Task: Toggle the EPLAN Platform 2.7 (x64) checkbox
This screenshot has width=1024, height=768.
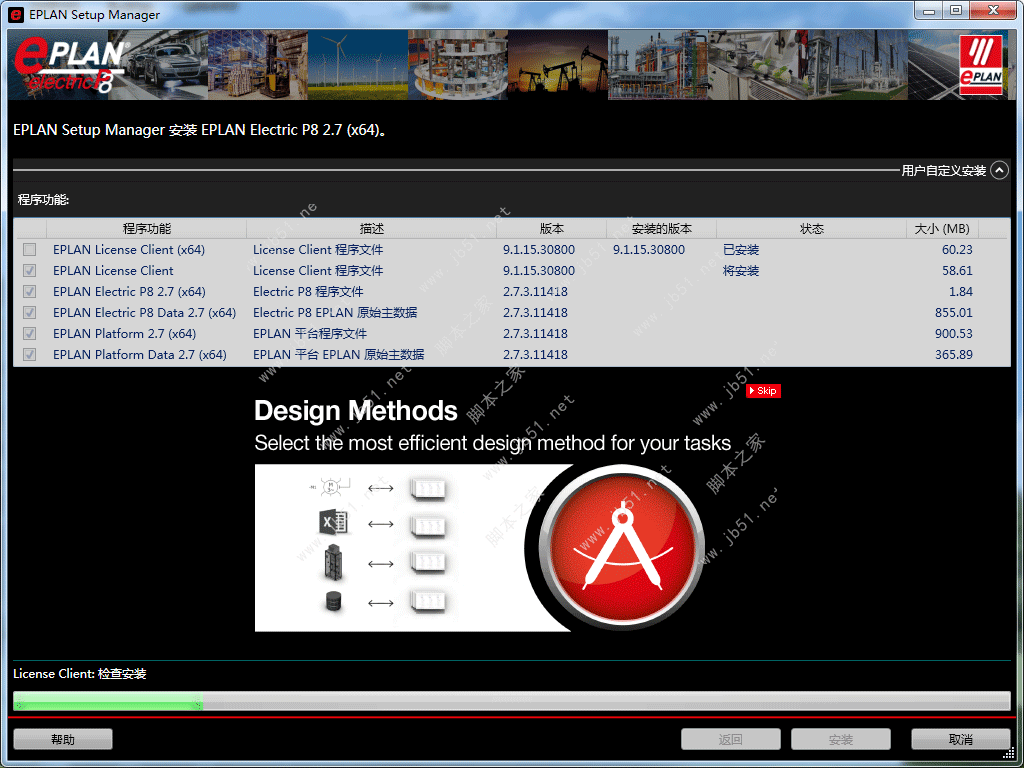Action: (29, 333)
